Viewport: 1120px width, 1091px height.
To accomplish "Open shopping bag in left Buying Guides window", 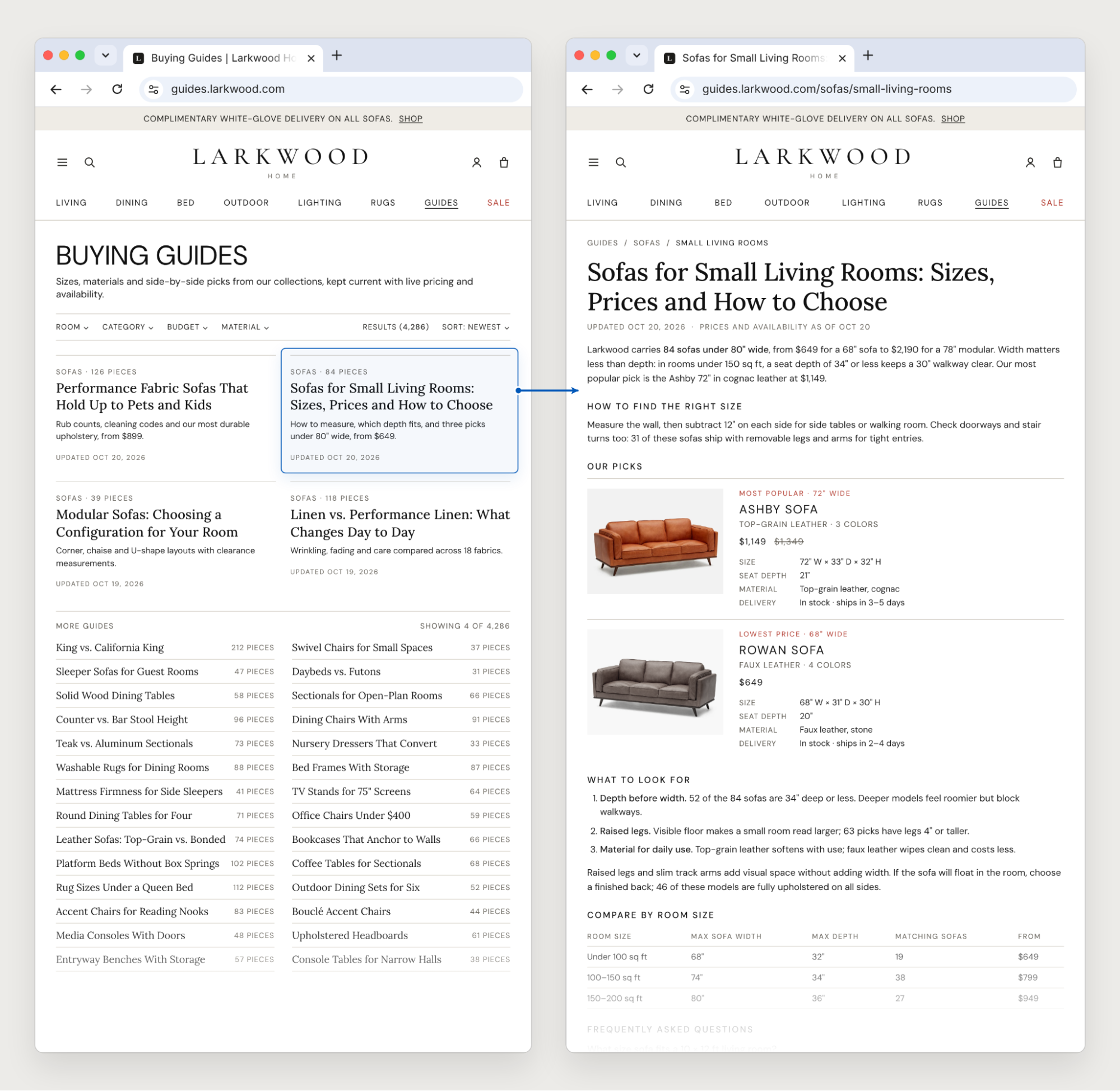I will point(504,163).
